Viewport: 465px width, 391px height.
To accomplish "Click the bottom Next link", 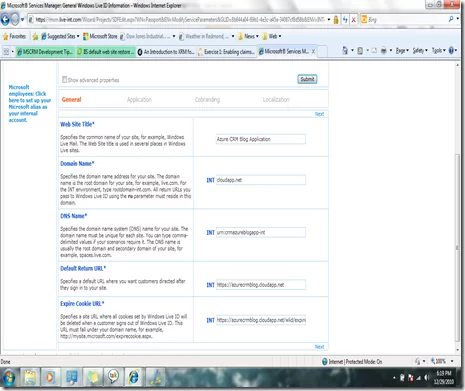I will point(319,347).
